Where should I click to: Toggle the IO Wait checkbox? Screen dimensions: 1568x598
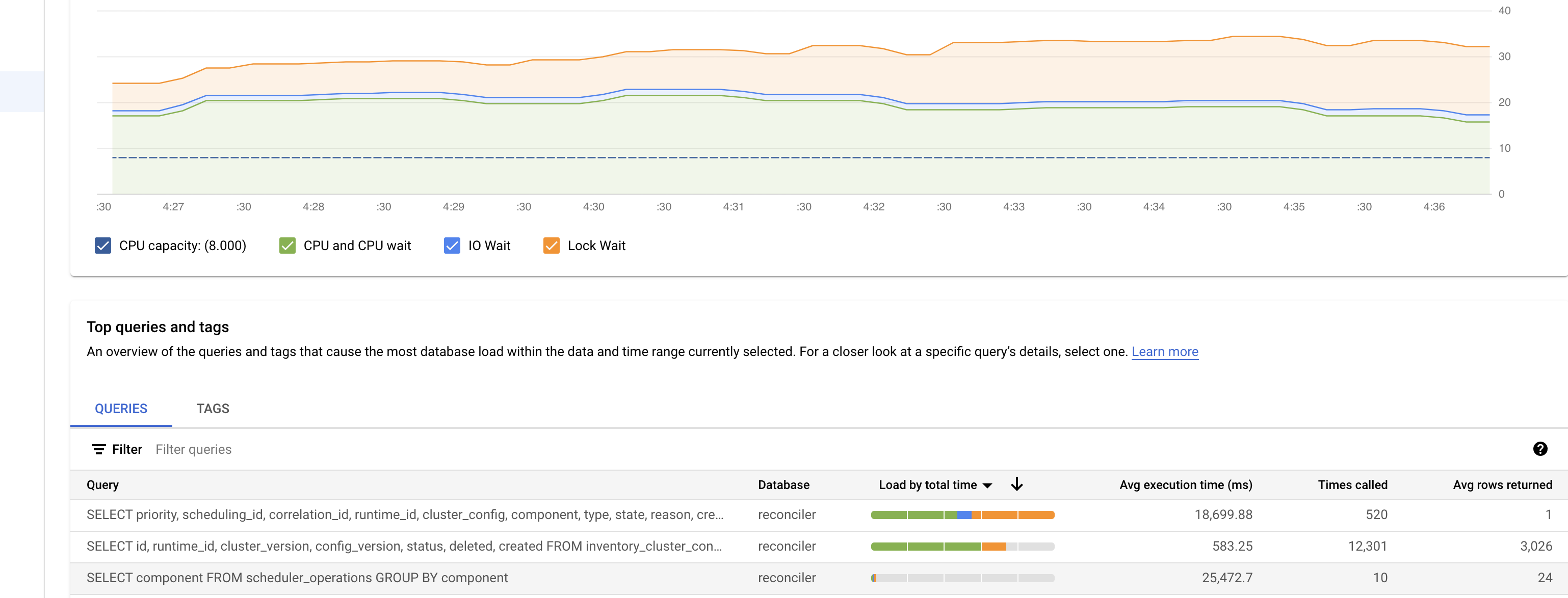451,246
